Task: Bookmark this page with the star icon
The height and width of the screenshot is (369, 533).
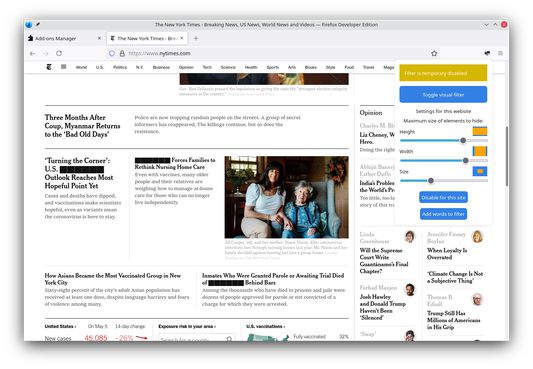Action: [x=434, y=53]
